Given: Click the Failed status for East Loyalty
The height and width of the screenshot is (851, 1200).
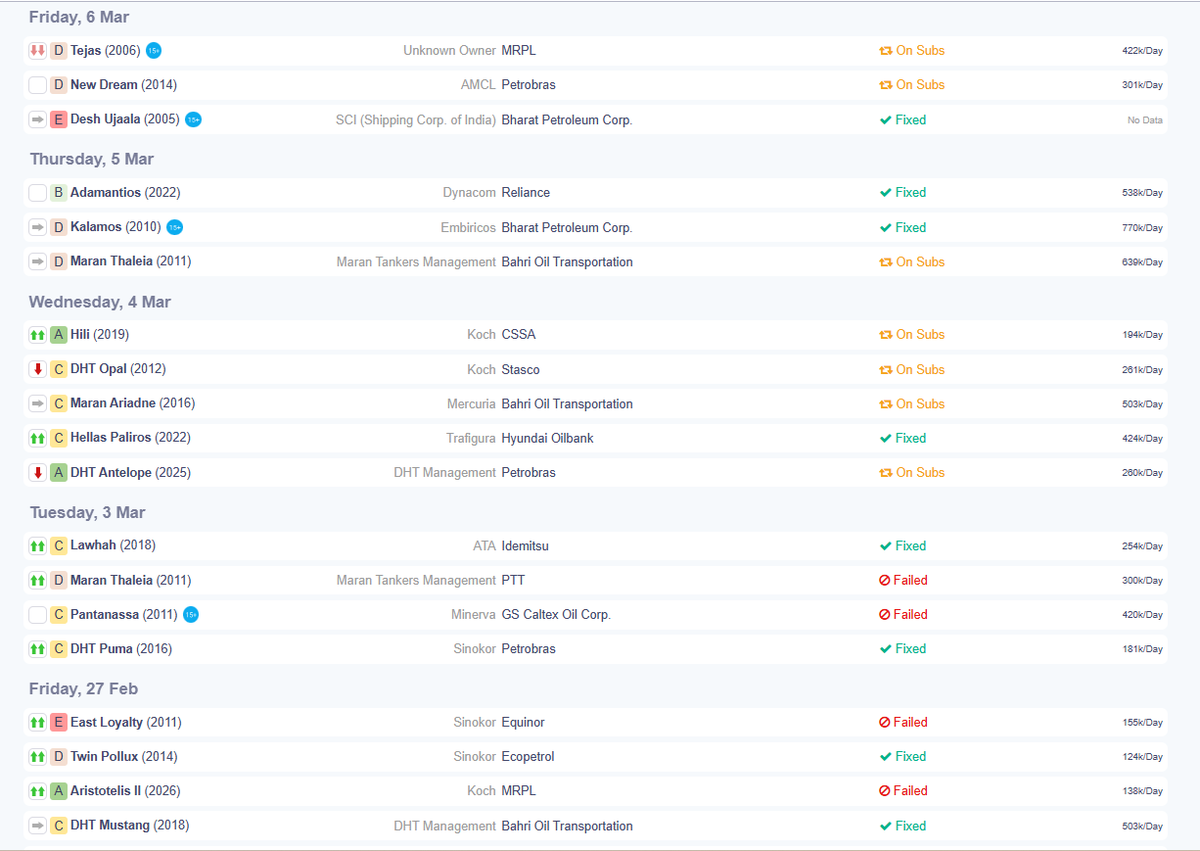Looking at the screenshot, I should tap(903, 723).
